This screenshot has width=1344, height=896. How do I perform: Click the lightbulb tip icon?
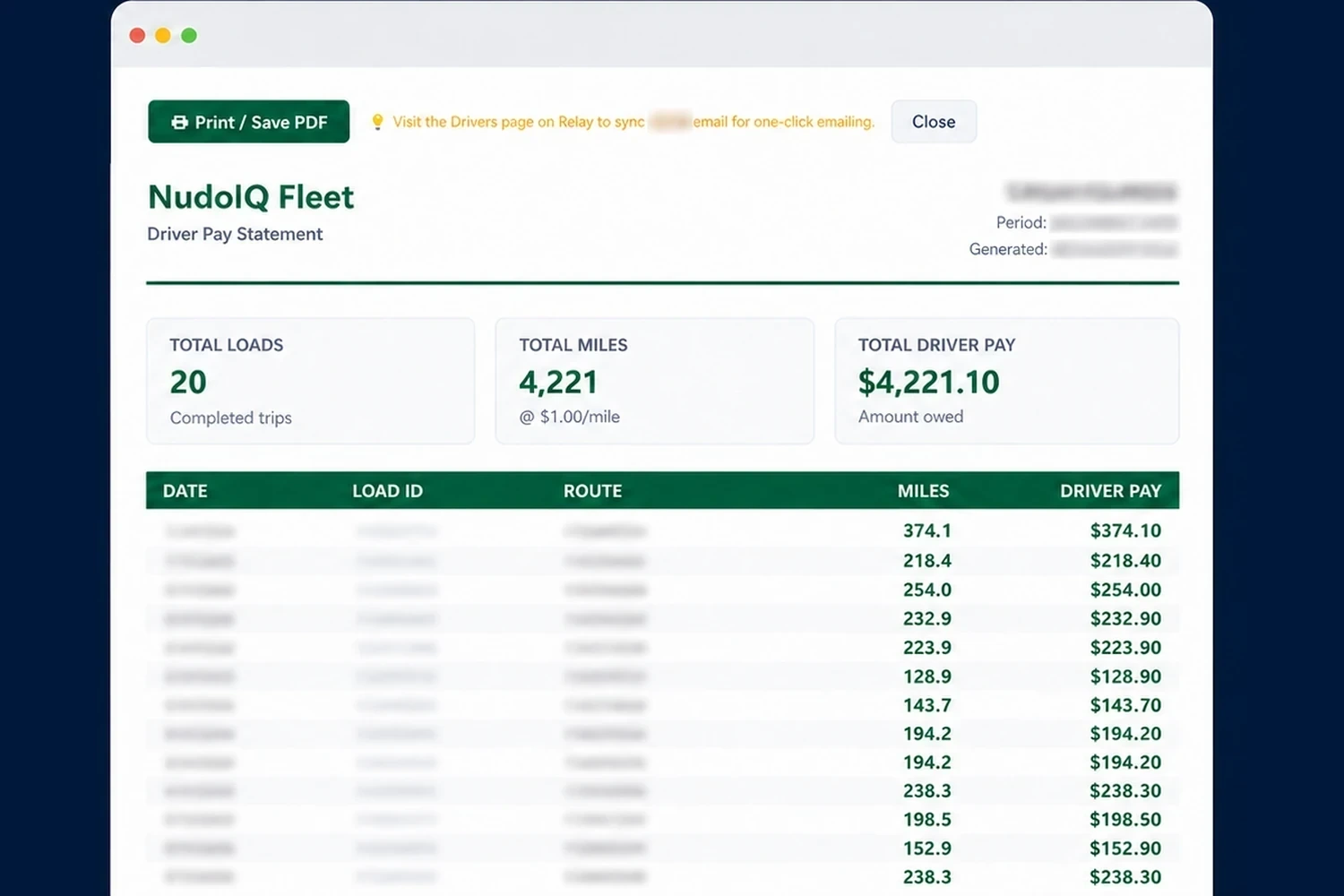377,122
